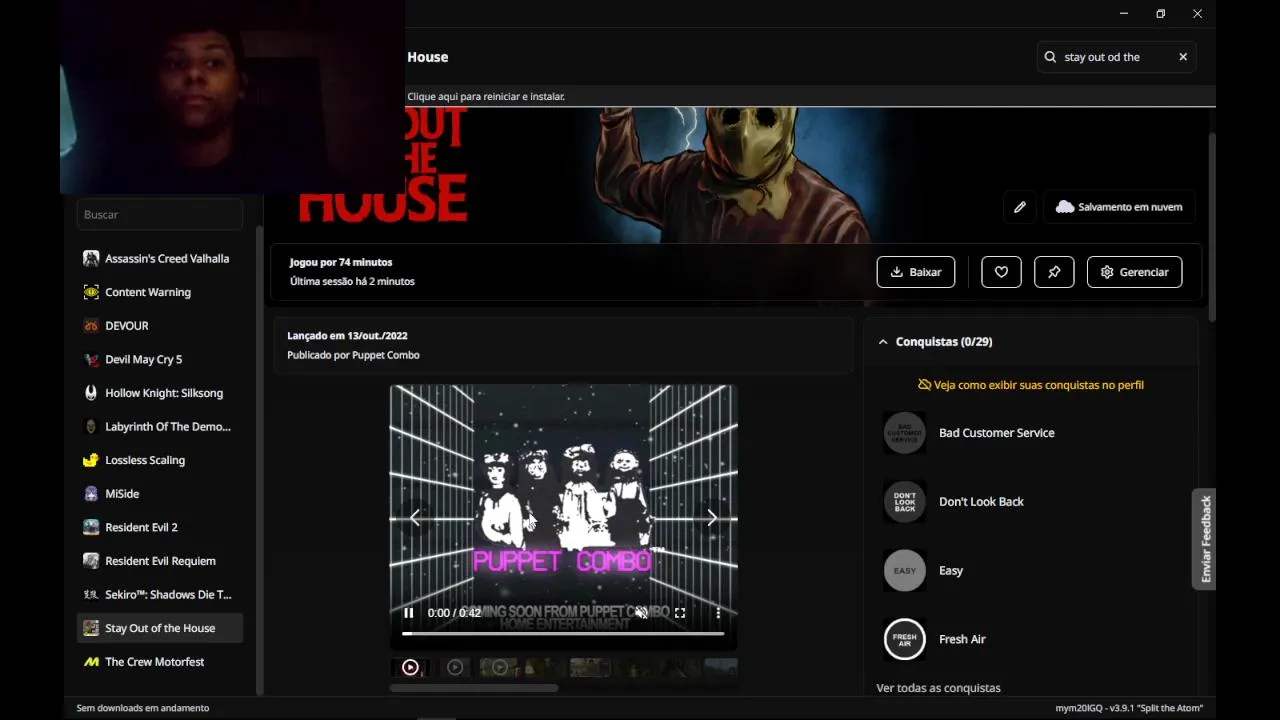
Task: Click the Bad Customer Service label
Action: (x=997, y=433)
